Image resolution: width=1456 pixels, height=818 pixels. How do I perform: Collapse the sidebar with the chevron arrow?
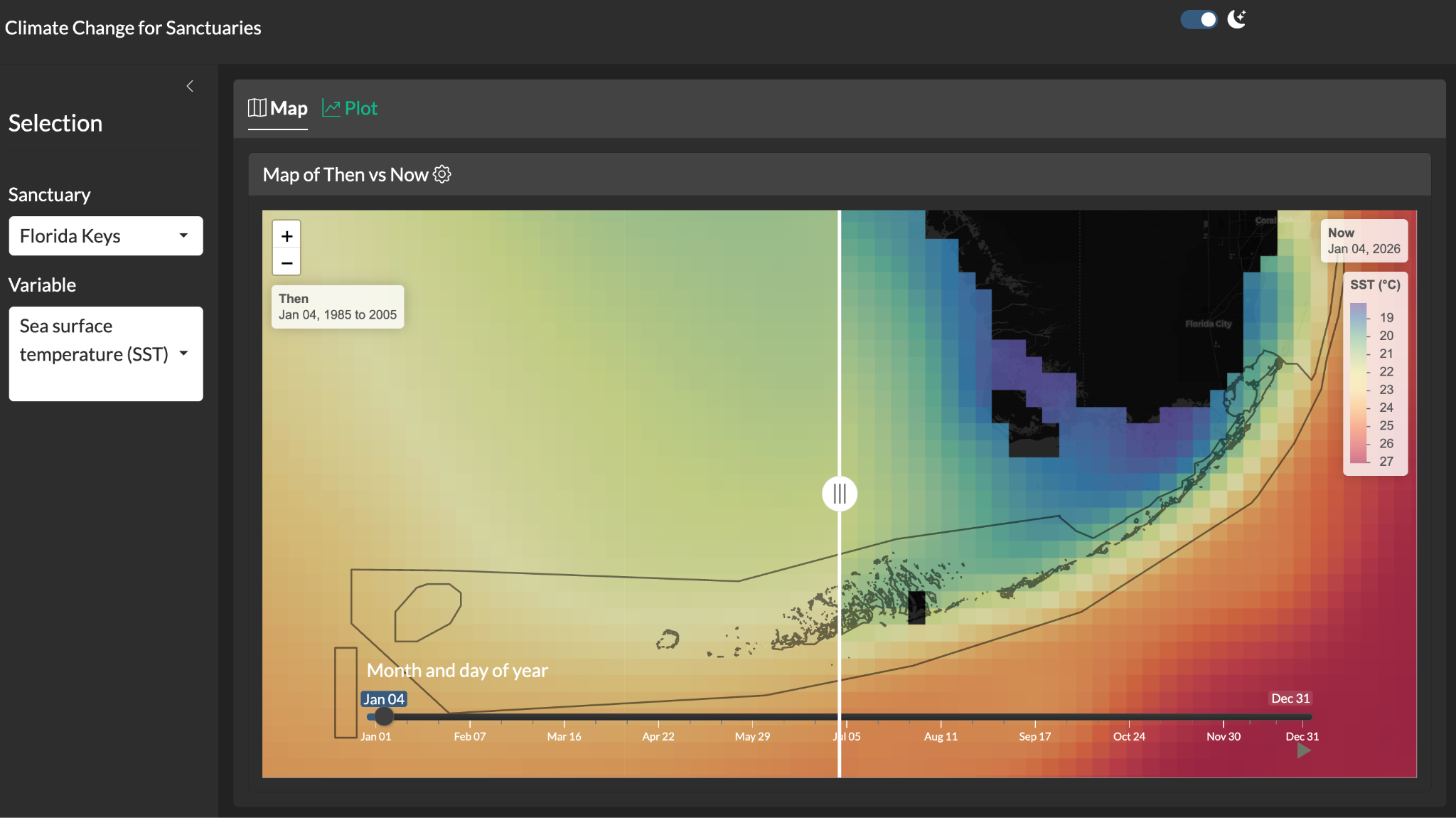coord(190,86)
